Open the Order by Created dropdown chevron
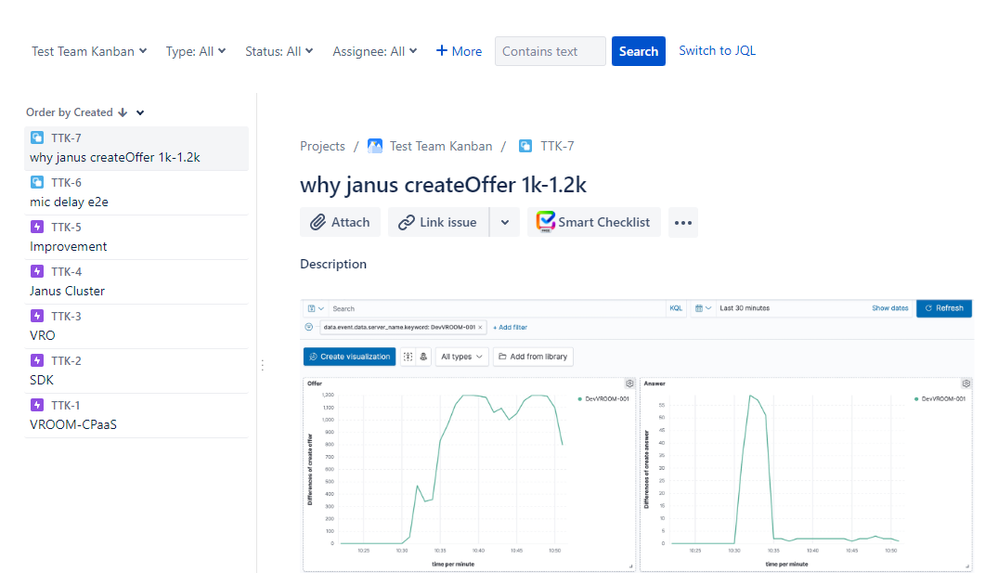 140,113
